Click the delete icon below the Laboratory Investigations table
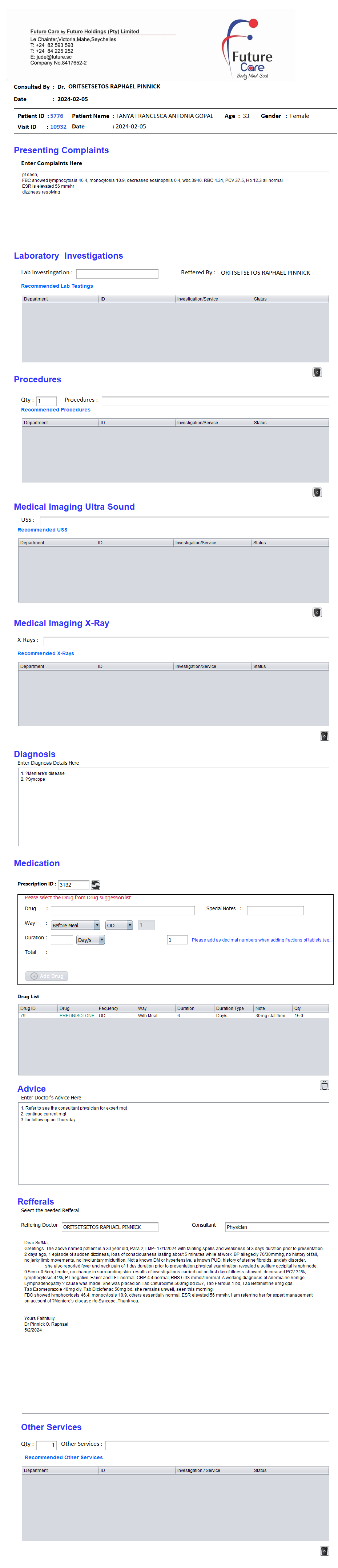 click(317, 372)
